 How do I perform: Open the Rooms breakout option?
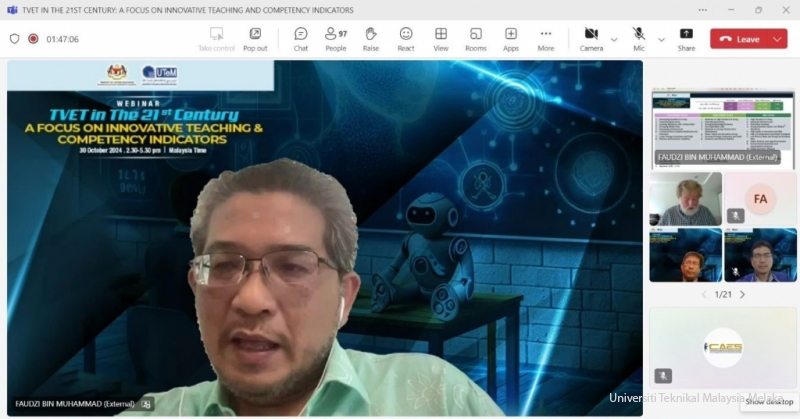(x=476, y=38)
